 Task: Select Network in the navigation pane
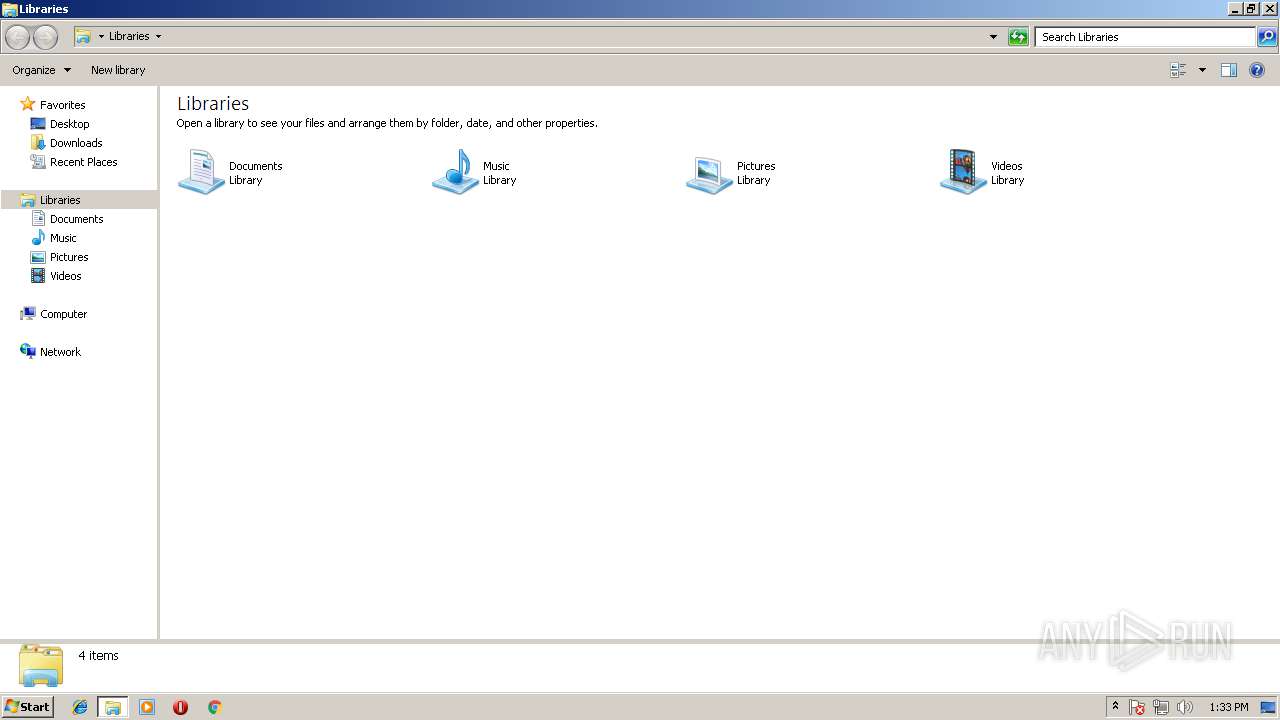(x=60, y=352)
